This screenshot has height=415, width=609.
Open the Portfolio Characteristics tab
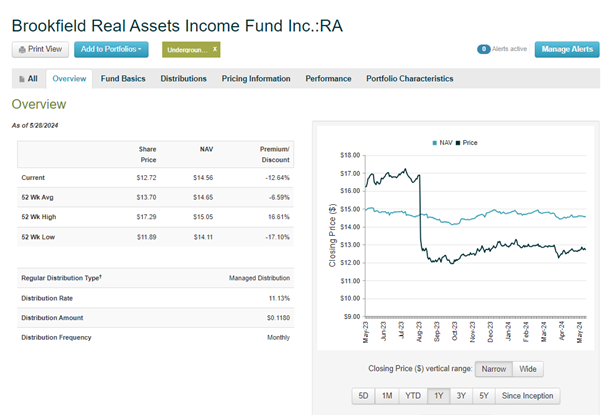point(410,79)
